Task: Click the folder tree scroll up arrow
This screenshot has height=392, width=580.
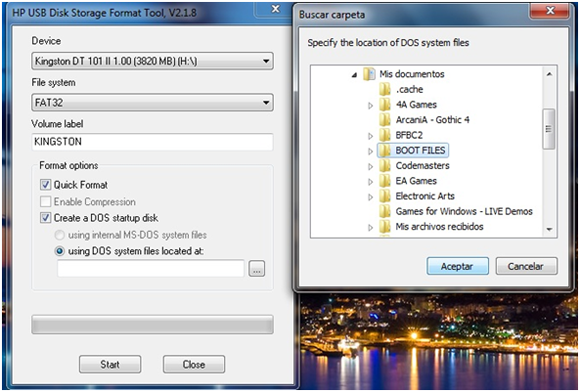Action: pos(549,74)
